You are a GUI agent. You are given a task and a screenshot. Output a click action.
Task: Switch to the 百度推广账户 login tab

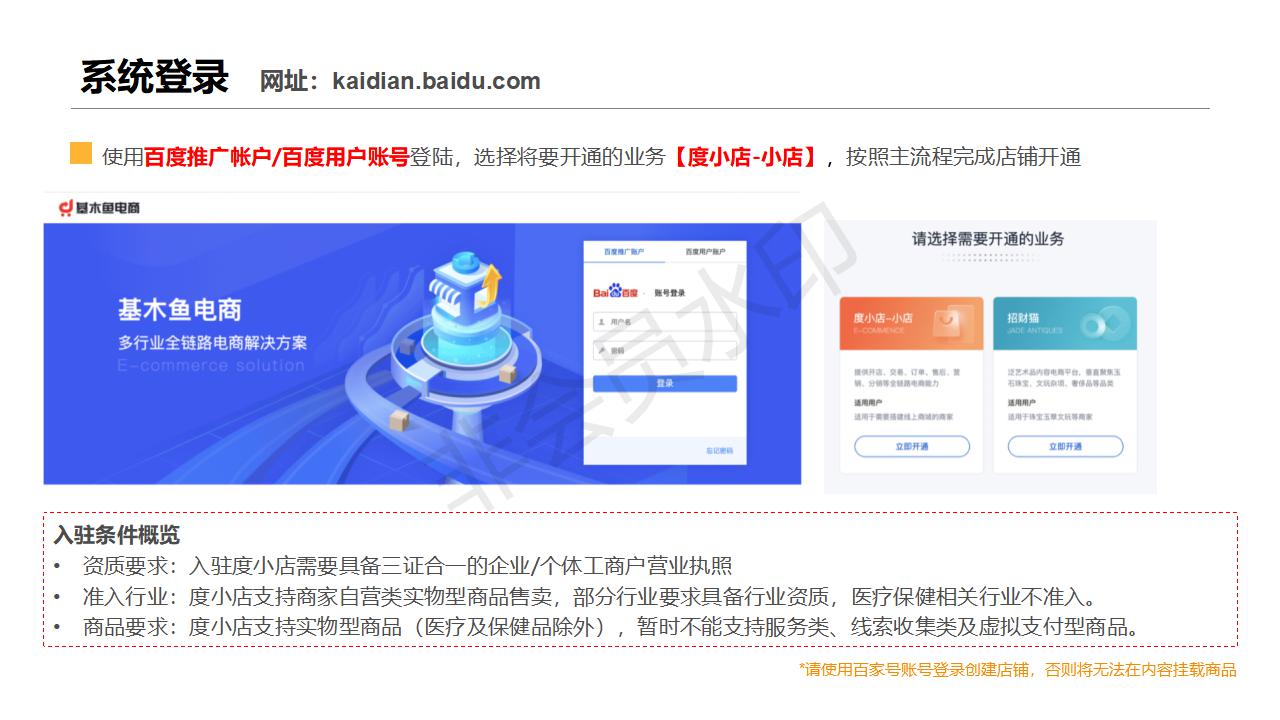[x=624, y=252]
